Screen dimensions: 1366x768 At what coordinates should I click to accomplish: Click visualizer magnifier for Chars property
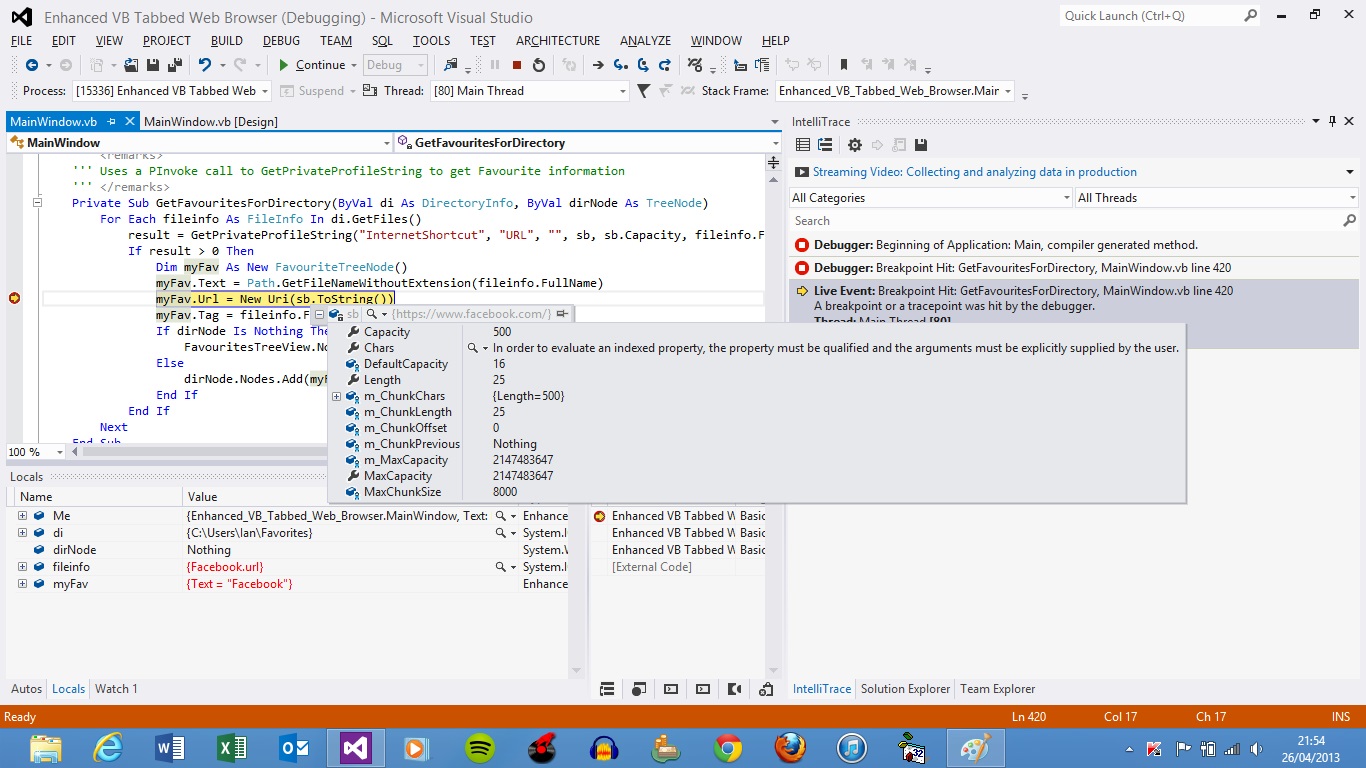click(x=473, y=348)
